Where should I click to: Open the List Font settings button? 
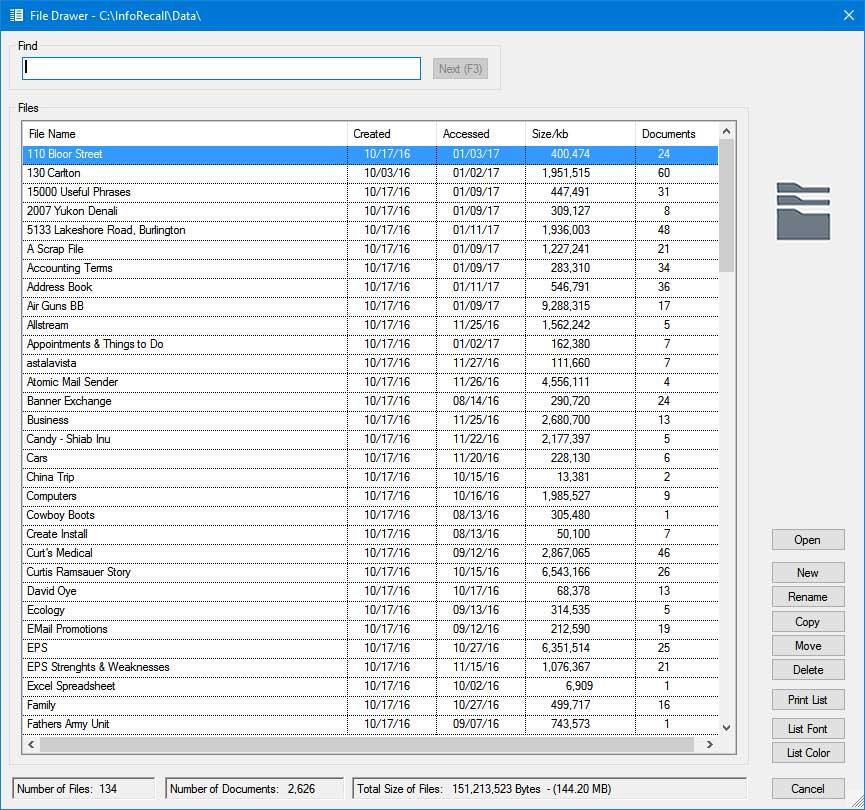(808, 728)
